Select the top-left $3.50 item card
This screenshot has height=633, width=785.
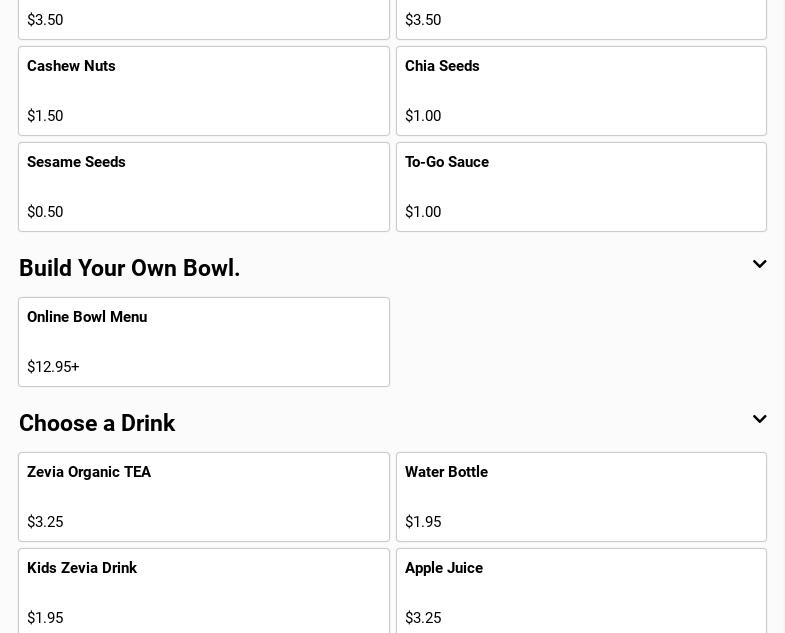[203, 19]
